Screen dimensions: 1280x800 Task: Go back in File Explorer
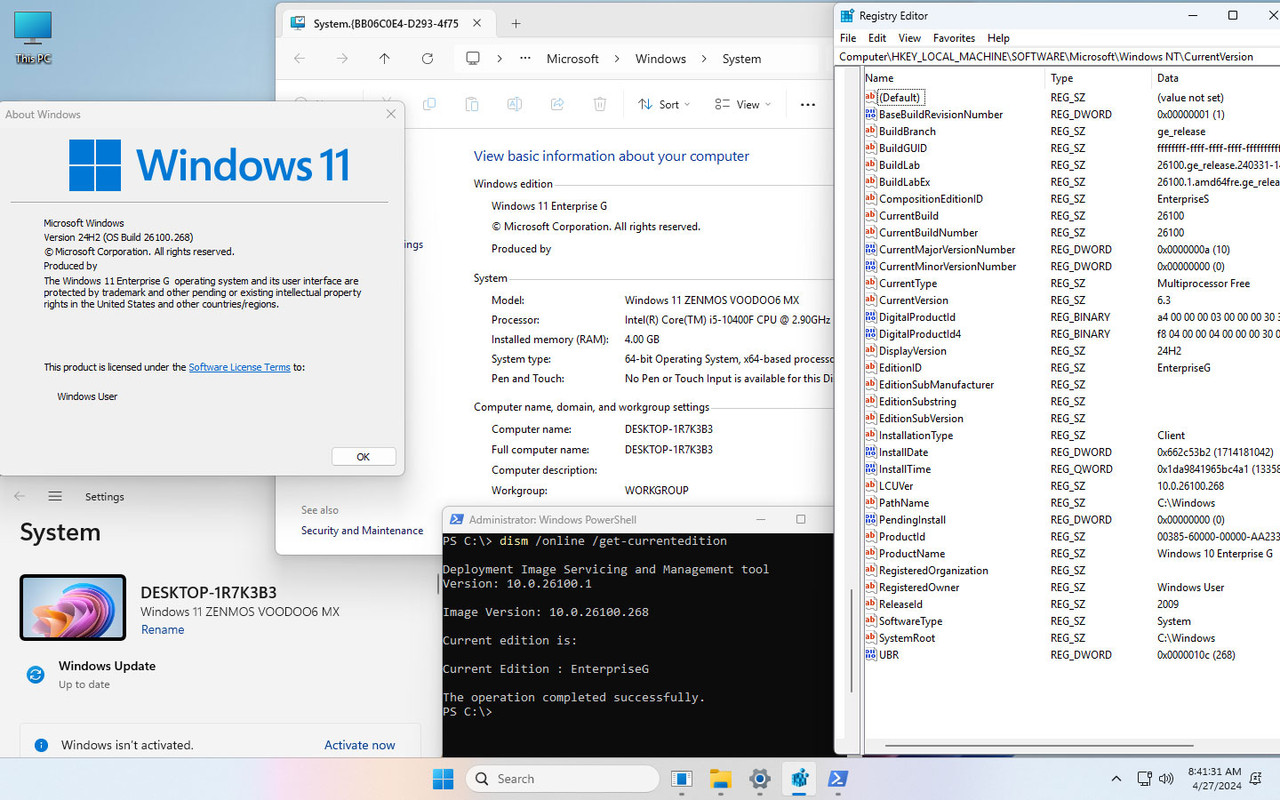pyautogui.click(x=299, y=59)
